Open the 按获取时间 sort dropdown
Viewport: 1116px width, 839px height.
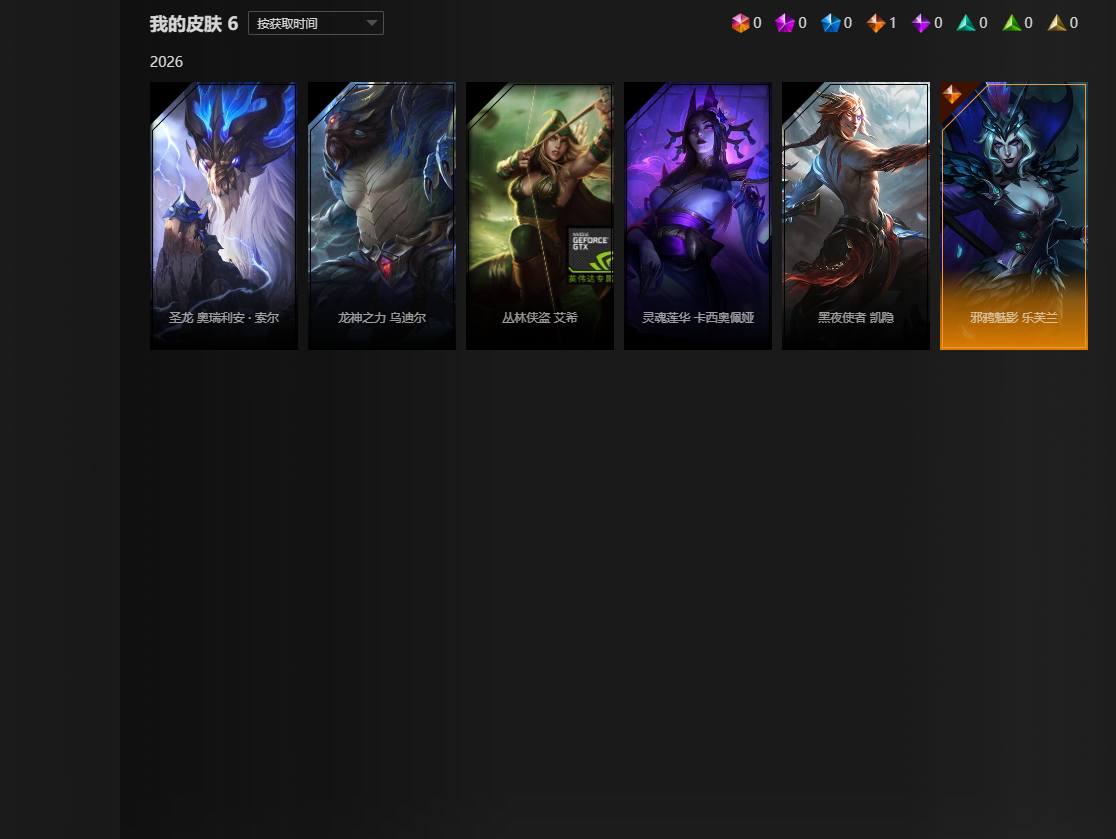315,23
